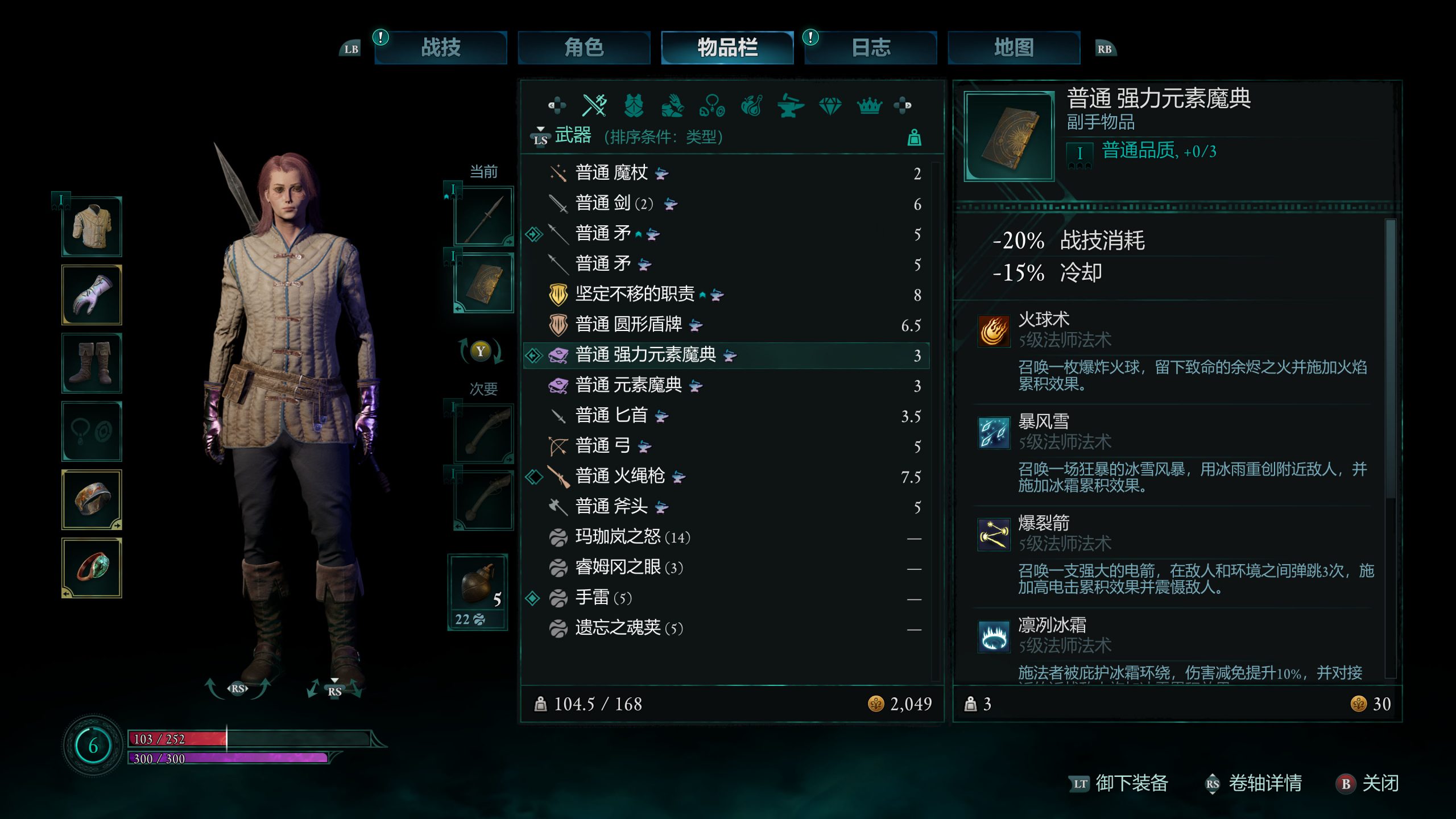Select the consumables apple-potion category icon
The image size is (1456, 819).
[x=751, y=105]
